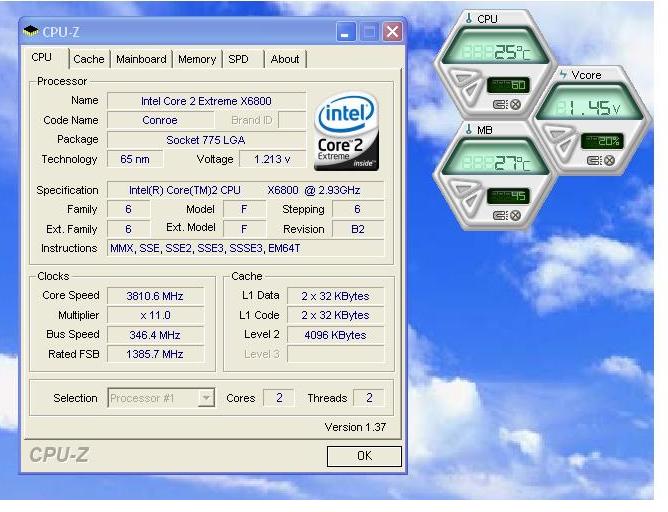Close the CPU-Z window
Screen dimensions: 668x512
tap(392, 32)
